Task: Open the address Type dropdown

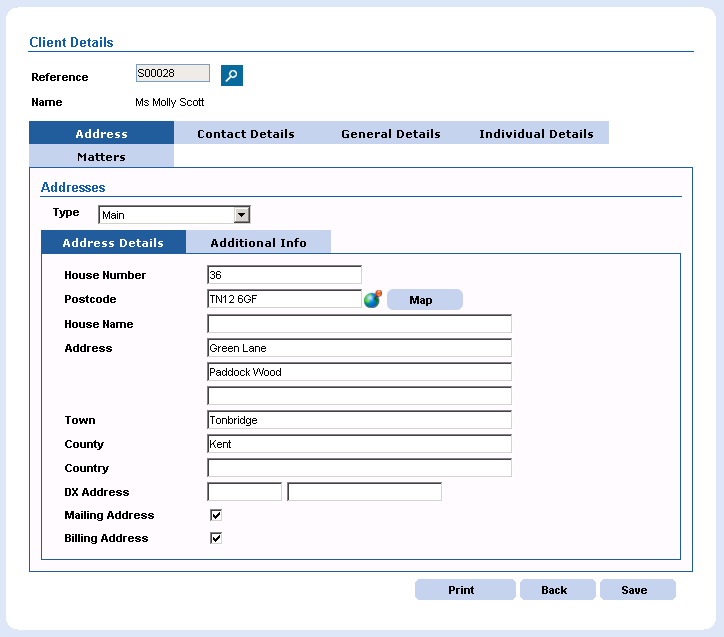Action: pos(174,215)
